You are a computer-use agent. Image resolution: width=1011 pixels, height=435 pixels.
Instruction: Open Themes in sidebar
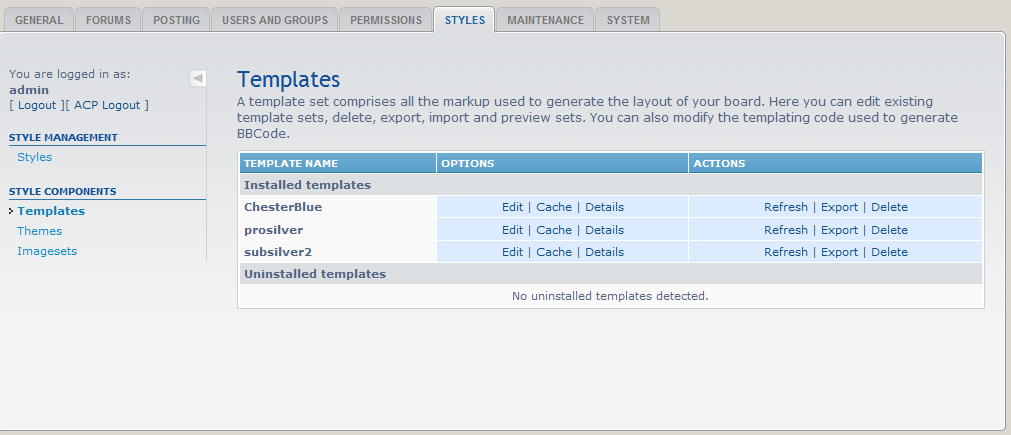(39, 231)
